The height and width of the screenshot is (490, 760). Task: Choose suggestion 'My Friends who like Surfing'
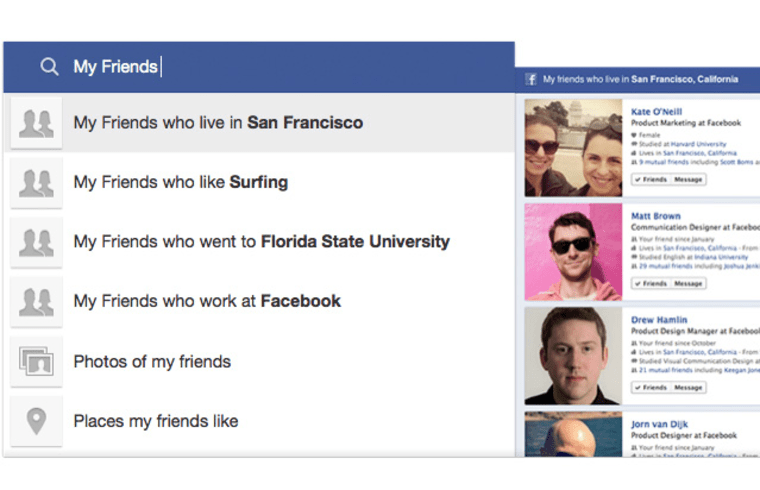coord(259,182)
